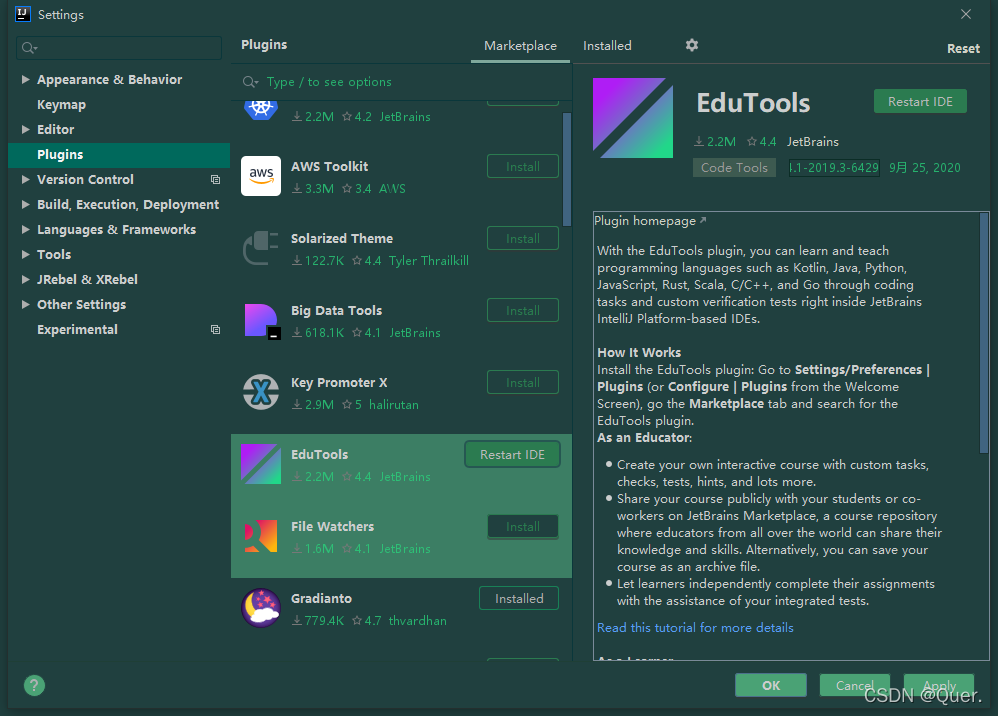Focus the plugin search field

pos(401,82)
